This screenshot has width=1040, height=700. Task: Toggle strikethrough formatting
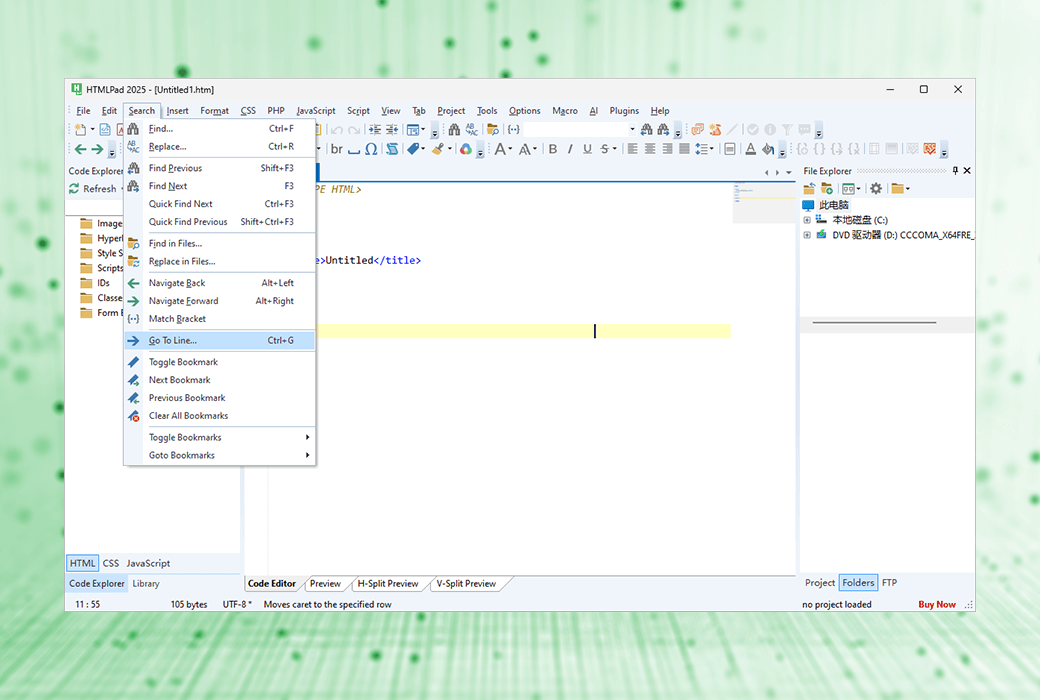tap(604, 149)
